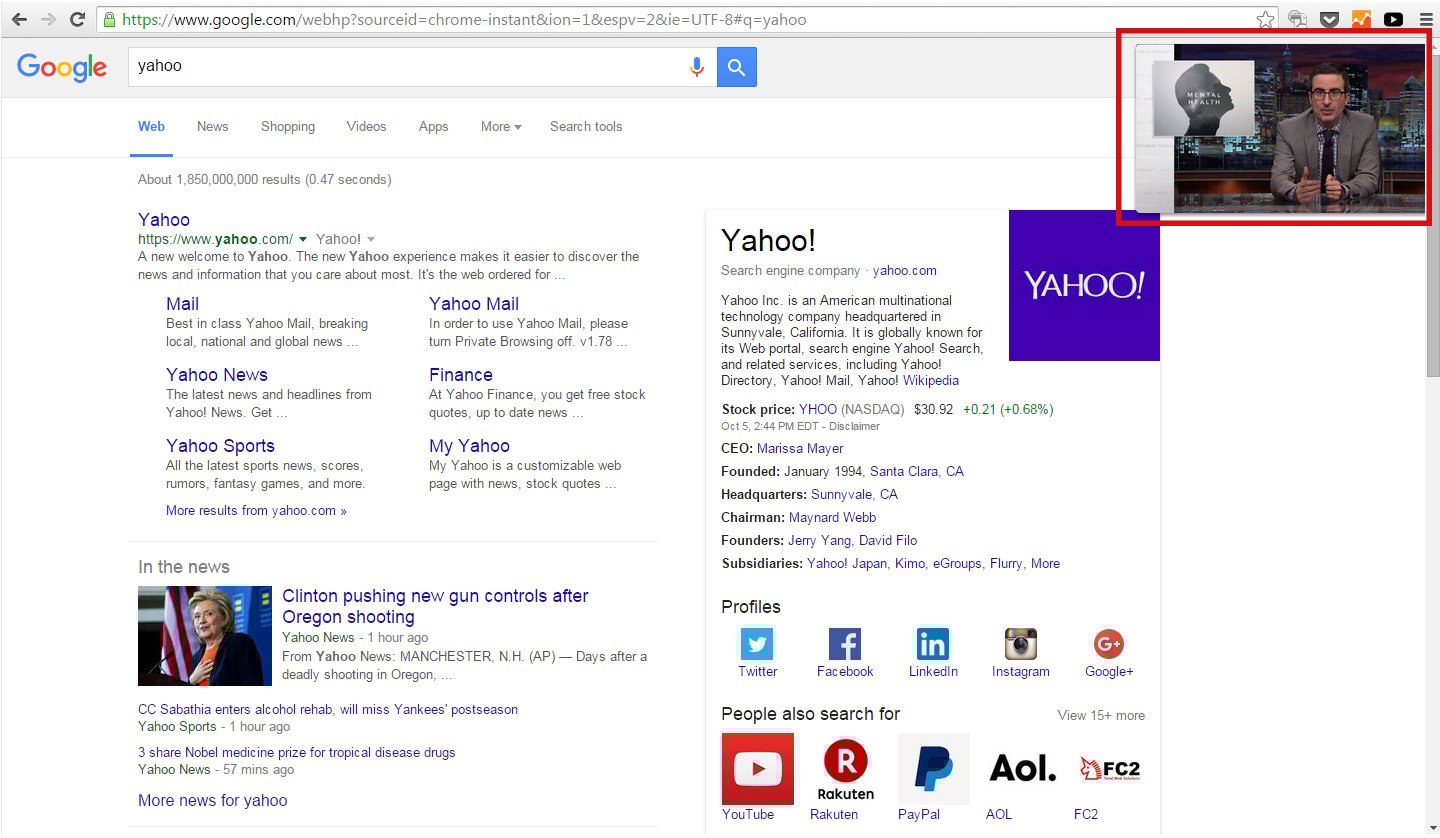Select YouTube in People also search for
The height and width of the screenshot is (838, 1440).
pyautogui.click(x=758, y=769)
